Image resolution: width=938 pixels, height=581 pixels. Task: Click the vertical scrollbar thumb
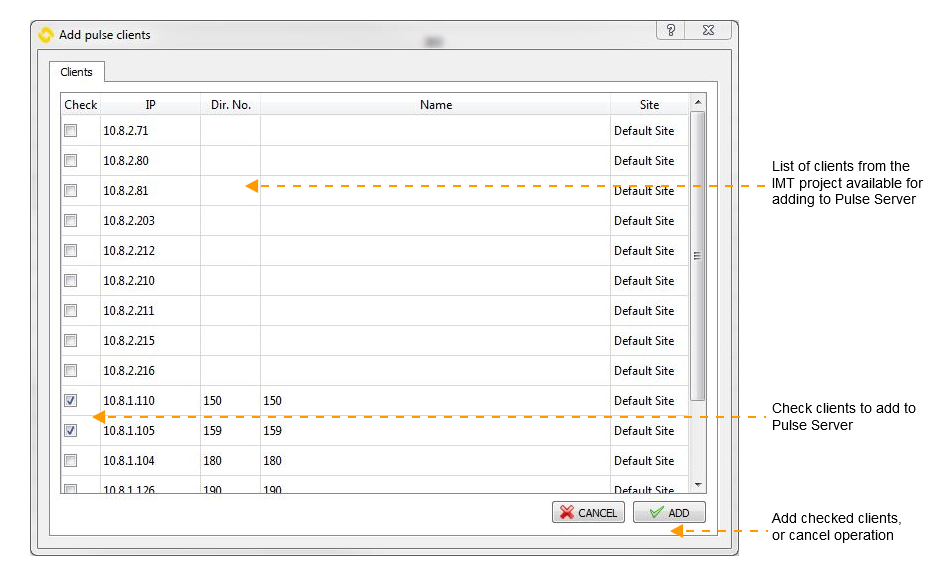698,255
